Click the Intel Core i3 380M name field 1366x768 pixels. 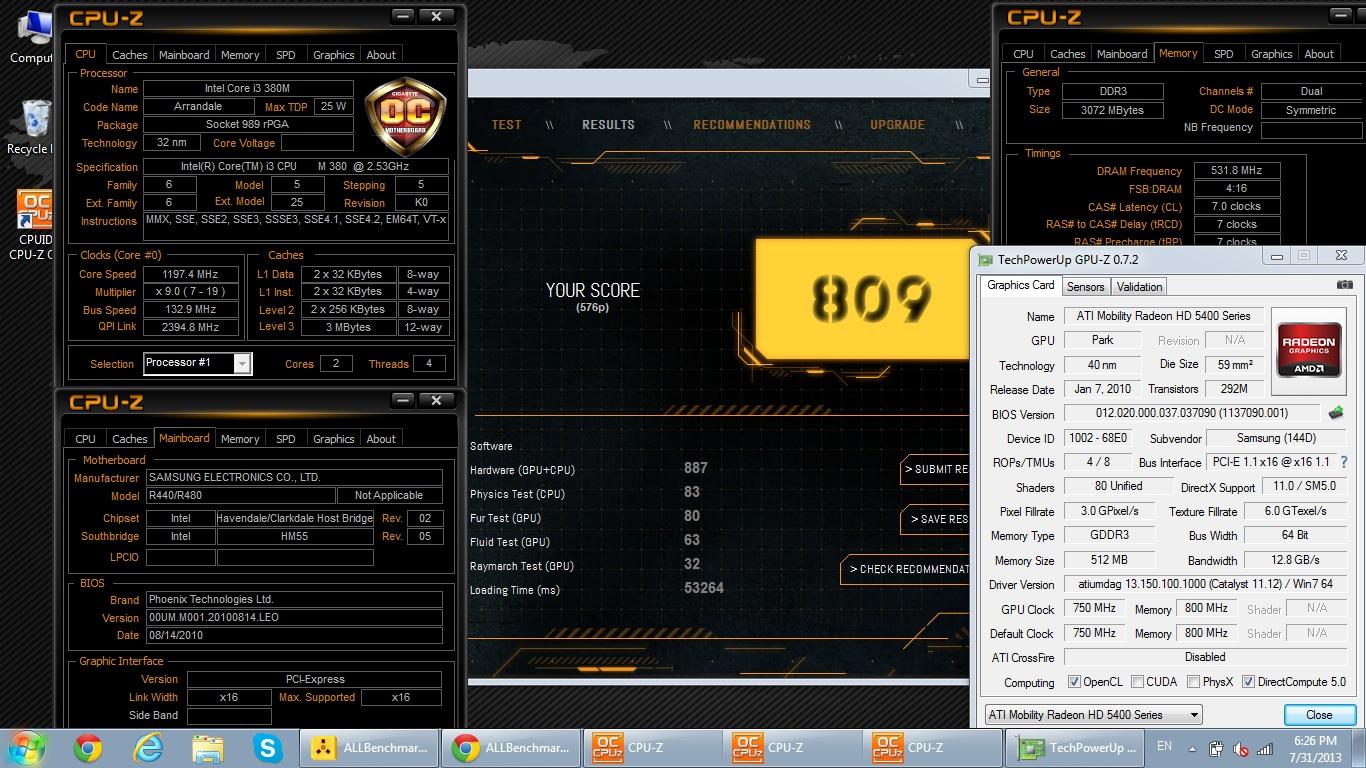point(248,88)
